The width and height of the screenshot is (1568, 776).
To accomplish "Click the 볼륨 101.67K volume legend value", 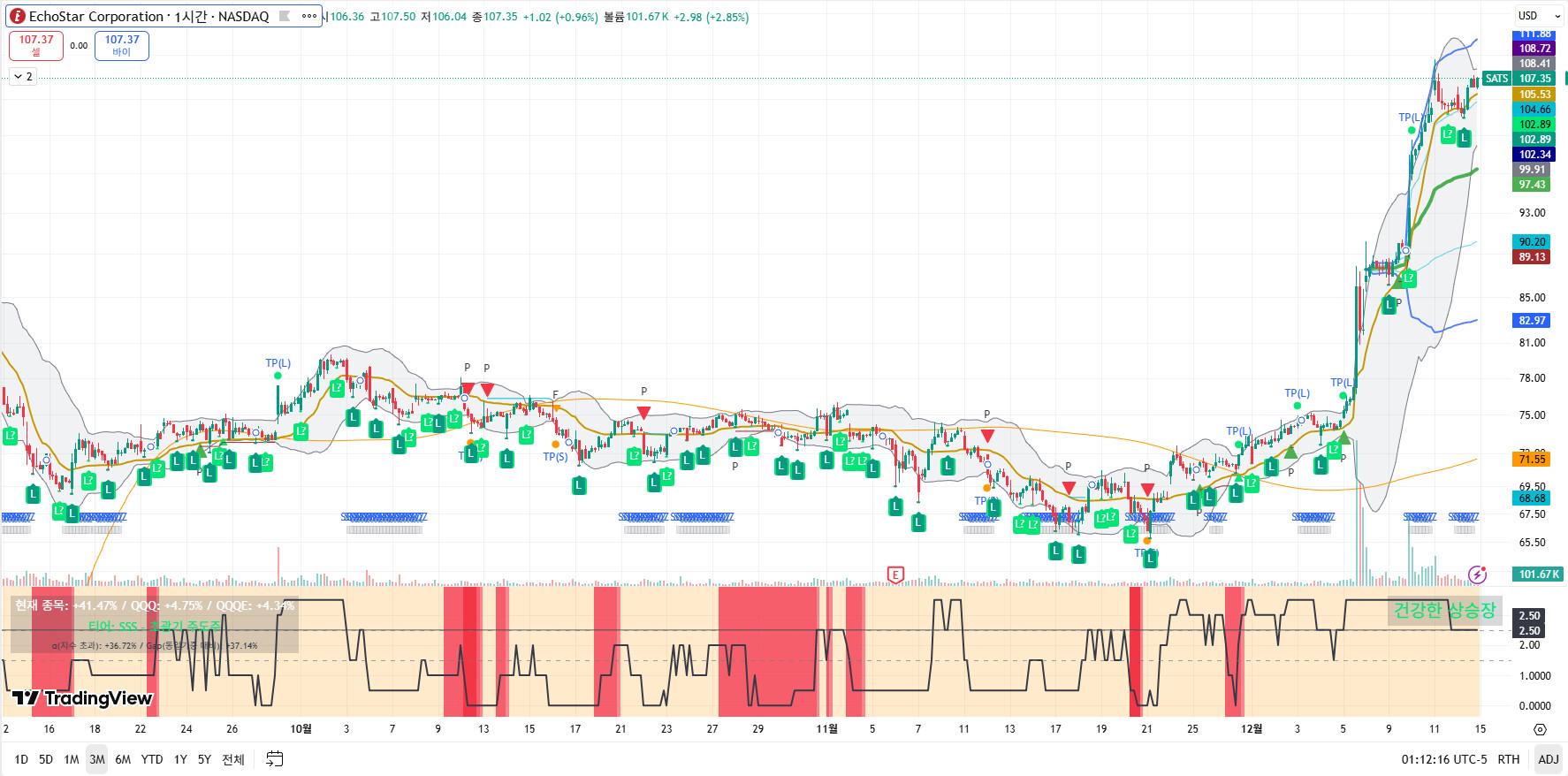I will (636, 17).
